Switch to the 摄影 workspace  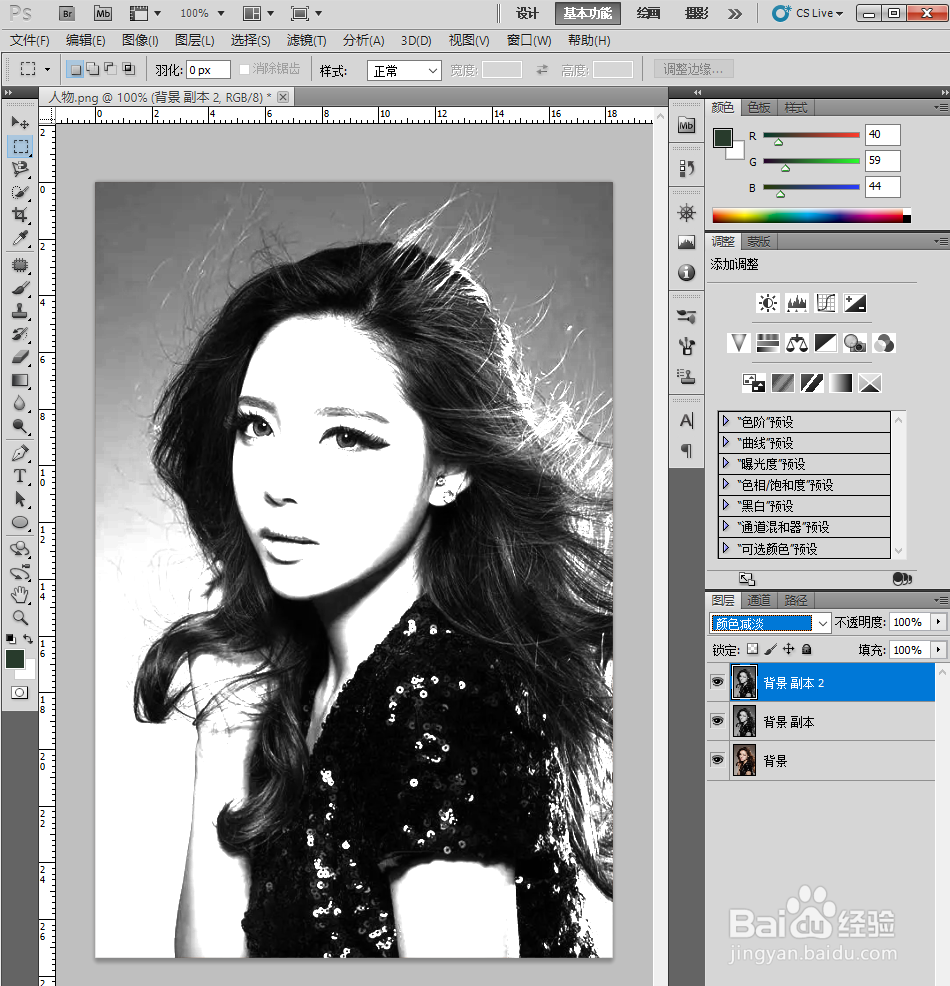point(697,13)
